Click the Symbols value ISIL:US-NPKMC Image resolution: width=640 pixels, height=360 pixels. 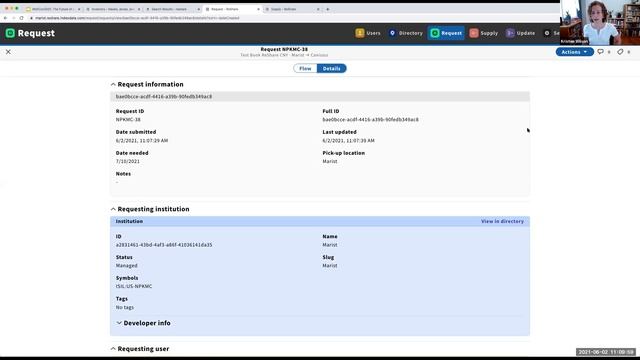(134, 287)
